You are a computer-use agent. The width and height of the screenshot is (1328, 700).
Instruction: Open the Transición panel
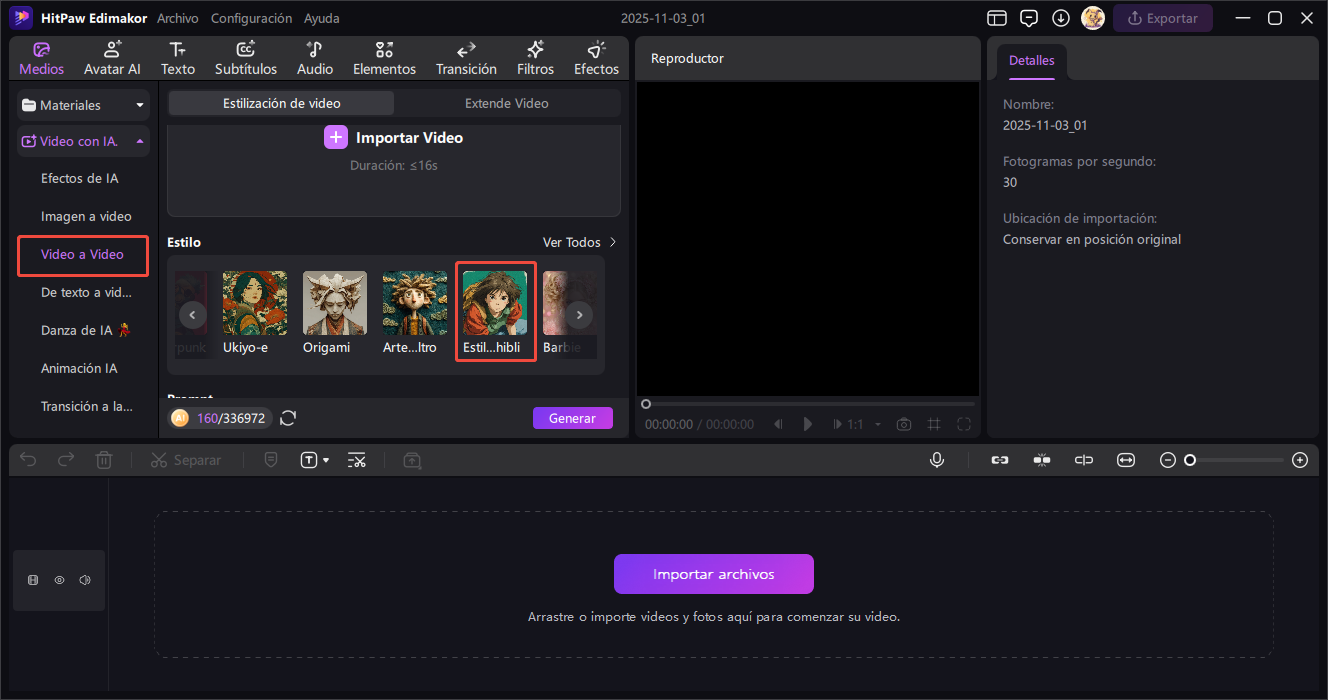466,58
